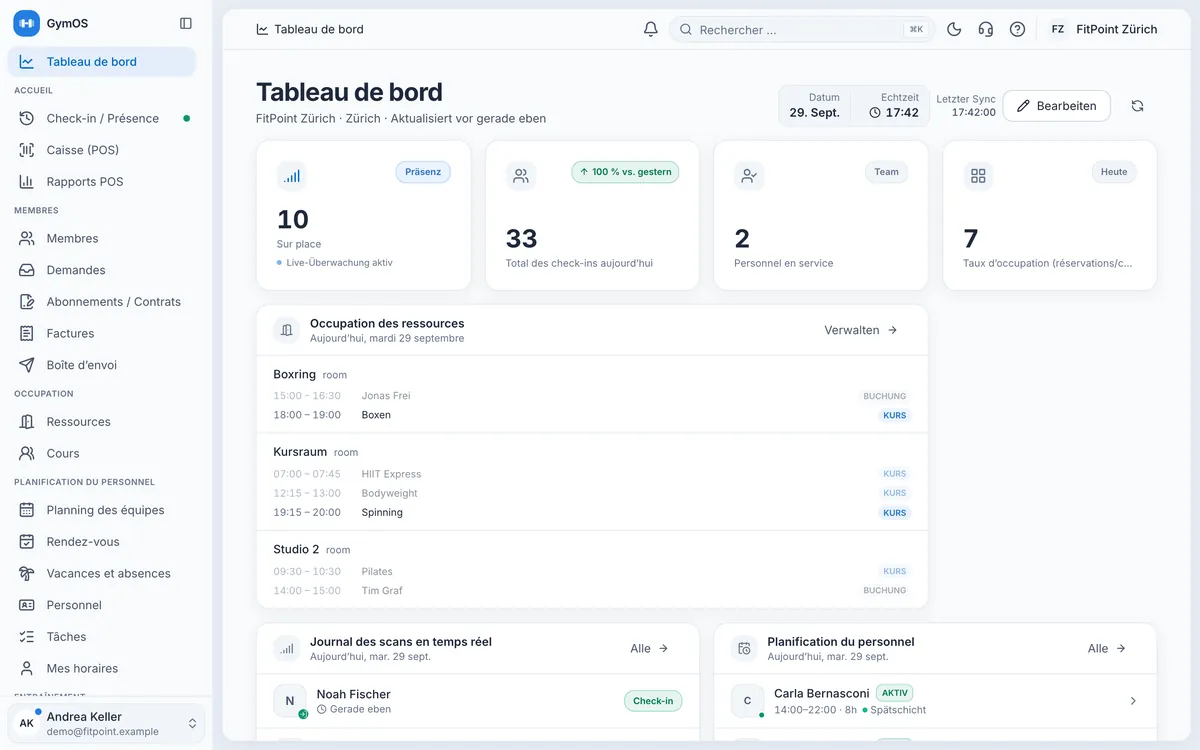Click the Team badge
Screen dimensions: 1200x750
886,172
